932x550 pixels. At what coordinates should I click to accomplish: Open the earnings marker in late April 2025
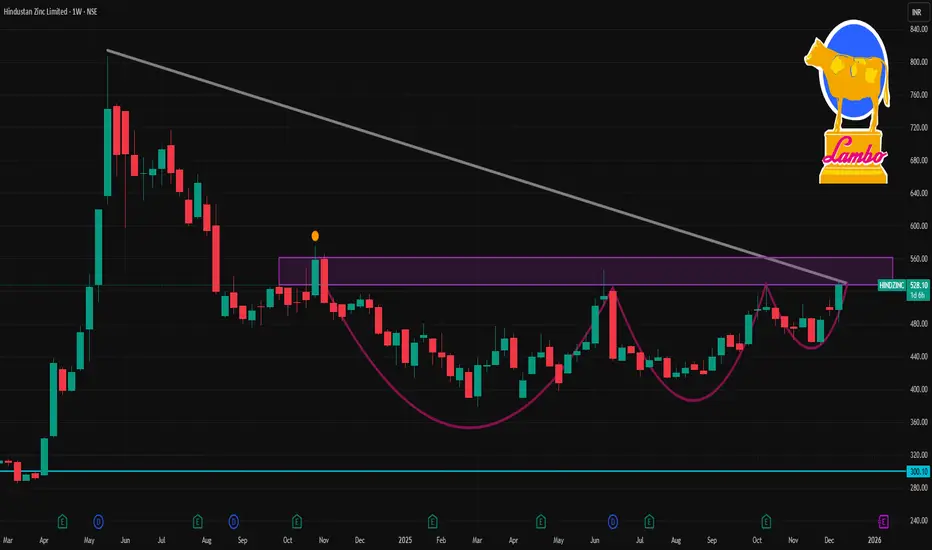point(541,521)
